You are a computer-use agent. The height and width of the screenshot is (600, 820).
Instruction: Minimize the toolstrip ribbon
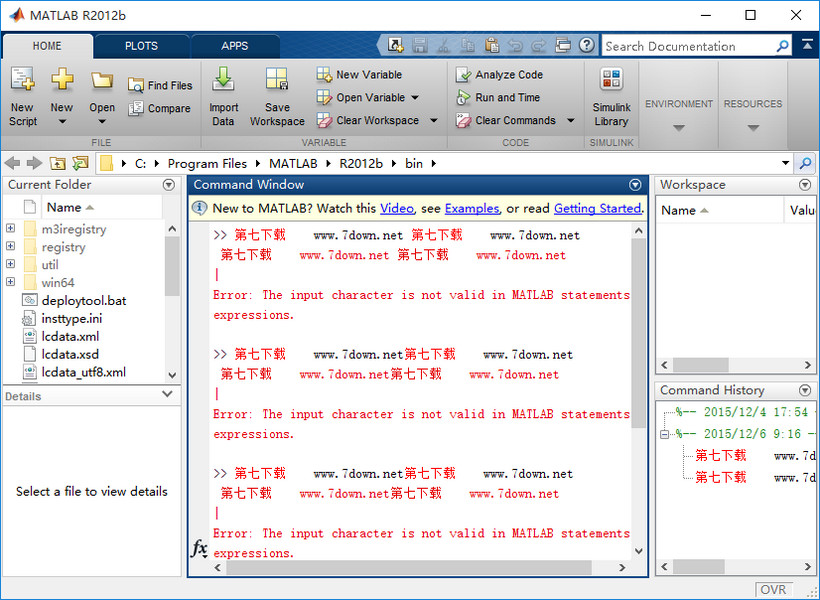(x=807, y=46)
